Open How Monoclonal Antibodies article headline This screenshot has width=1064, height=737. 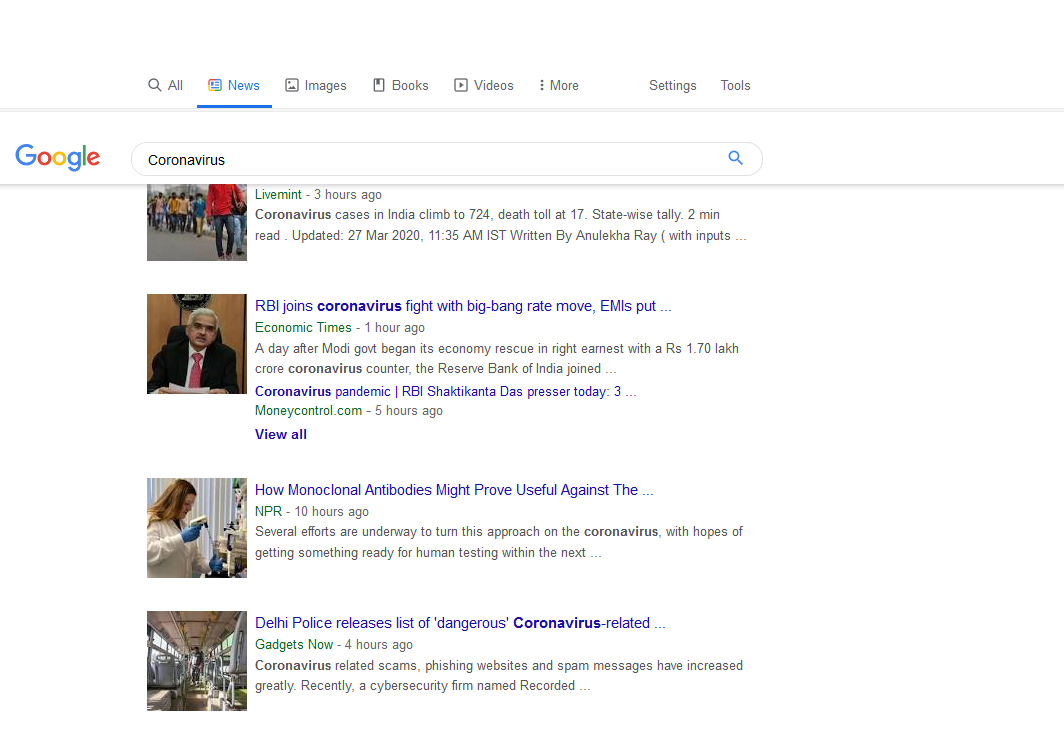(454, 490)
